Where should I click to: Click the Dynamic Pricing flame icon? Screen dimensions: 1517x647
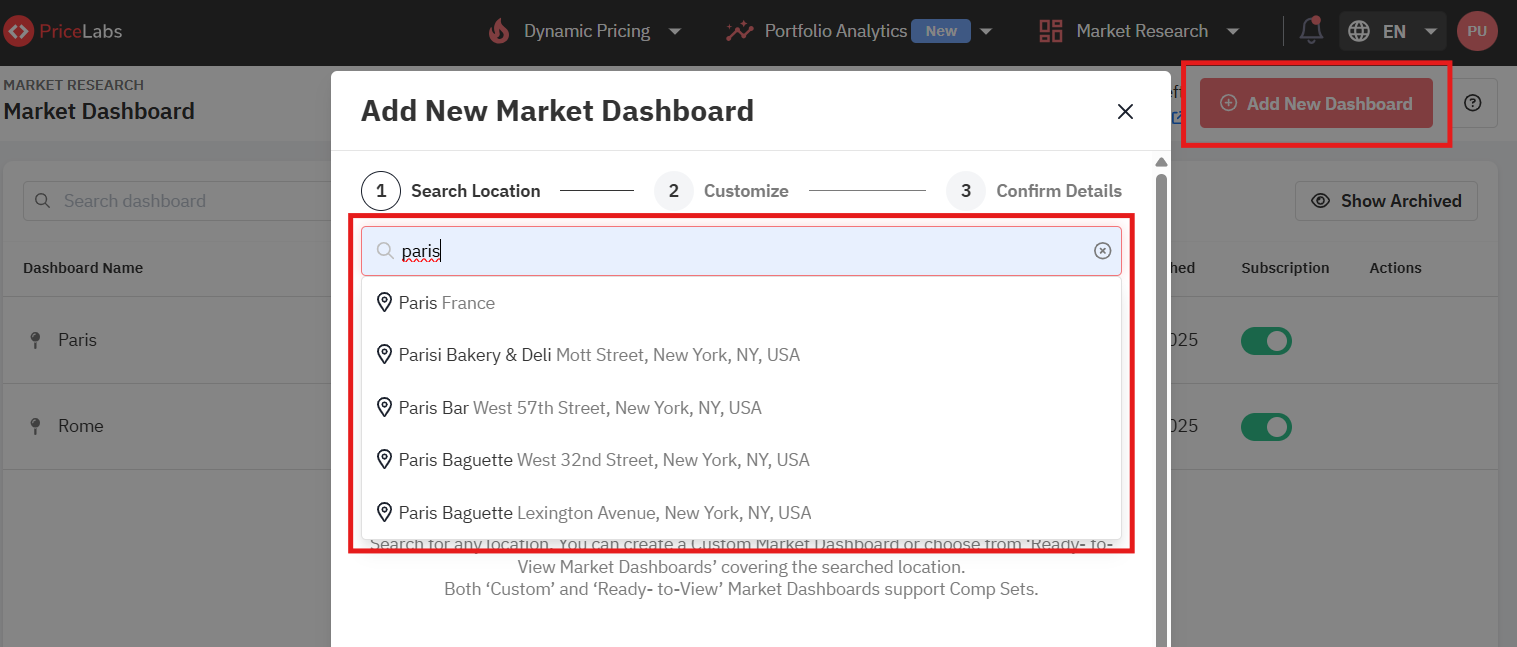tap(499, 31)
